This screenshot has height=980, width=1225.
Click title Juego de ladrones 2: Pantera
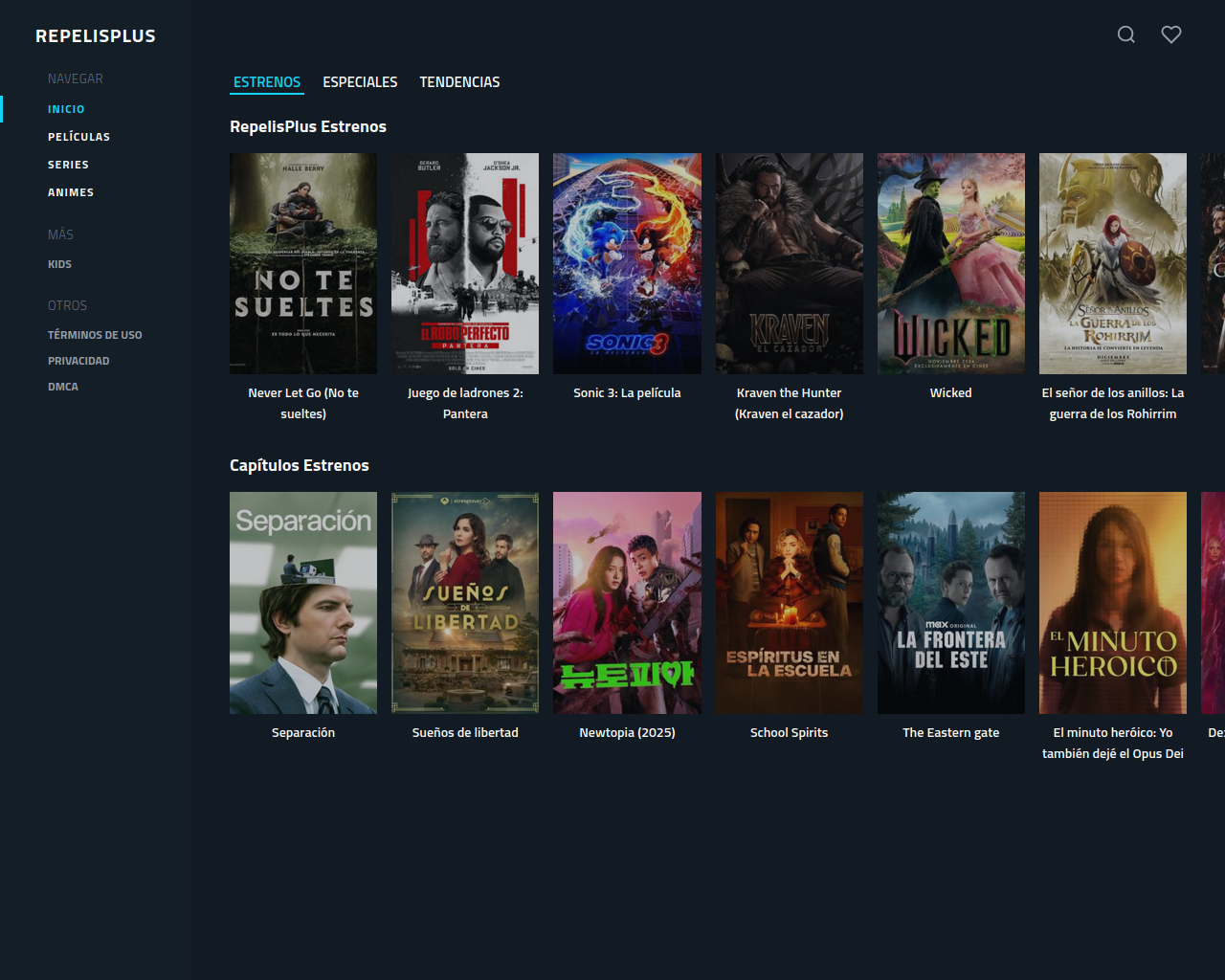(465, 403)
